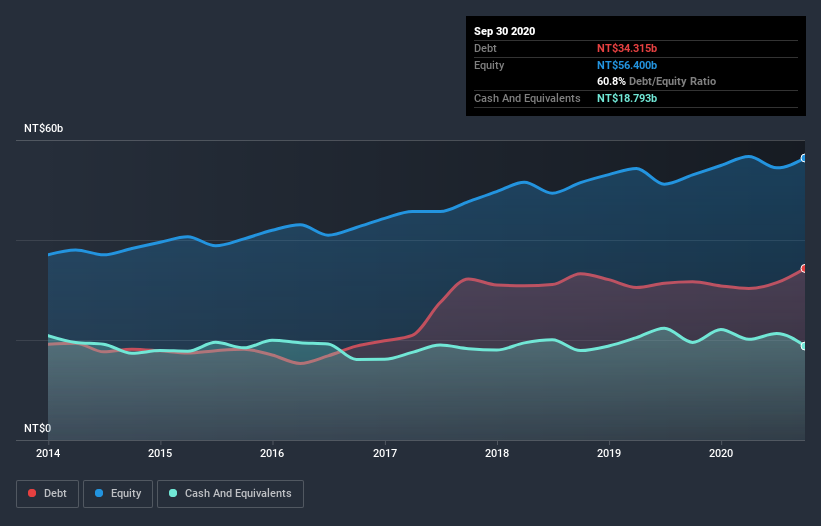The width and height of the screenshot is (821, 526).
Task: Click the Sep 30 2020 tooltip date
Action: (505, 31)
